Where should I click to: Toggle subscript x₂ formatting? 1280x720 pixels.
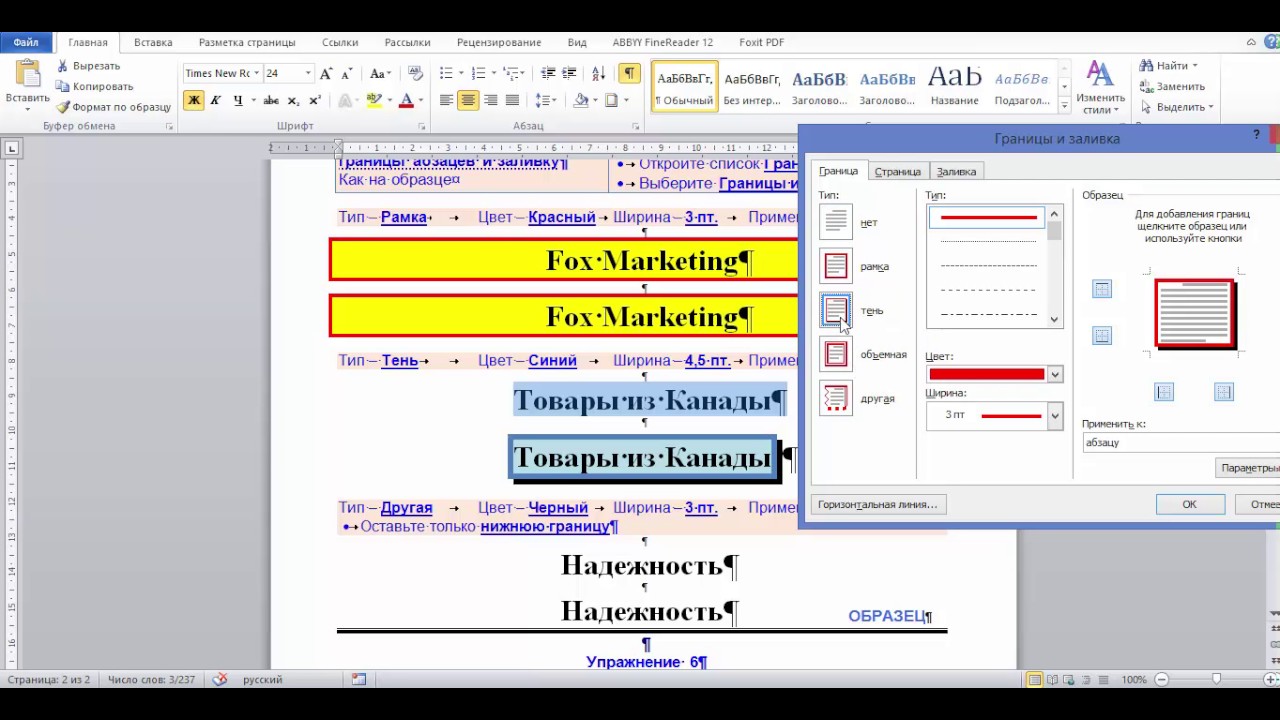(x=293, y=100)
